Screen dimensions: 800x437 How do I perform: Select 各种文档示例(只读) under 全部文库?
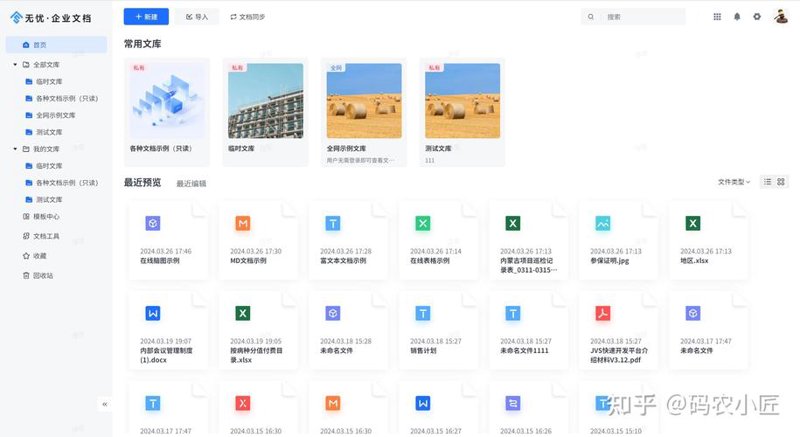coord(66,98)
